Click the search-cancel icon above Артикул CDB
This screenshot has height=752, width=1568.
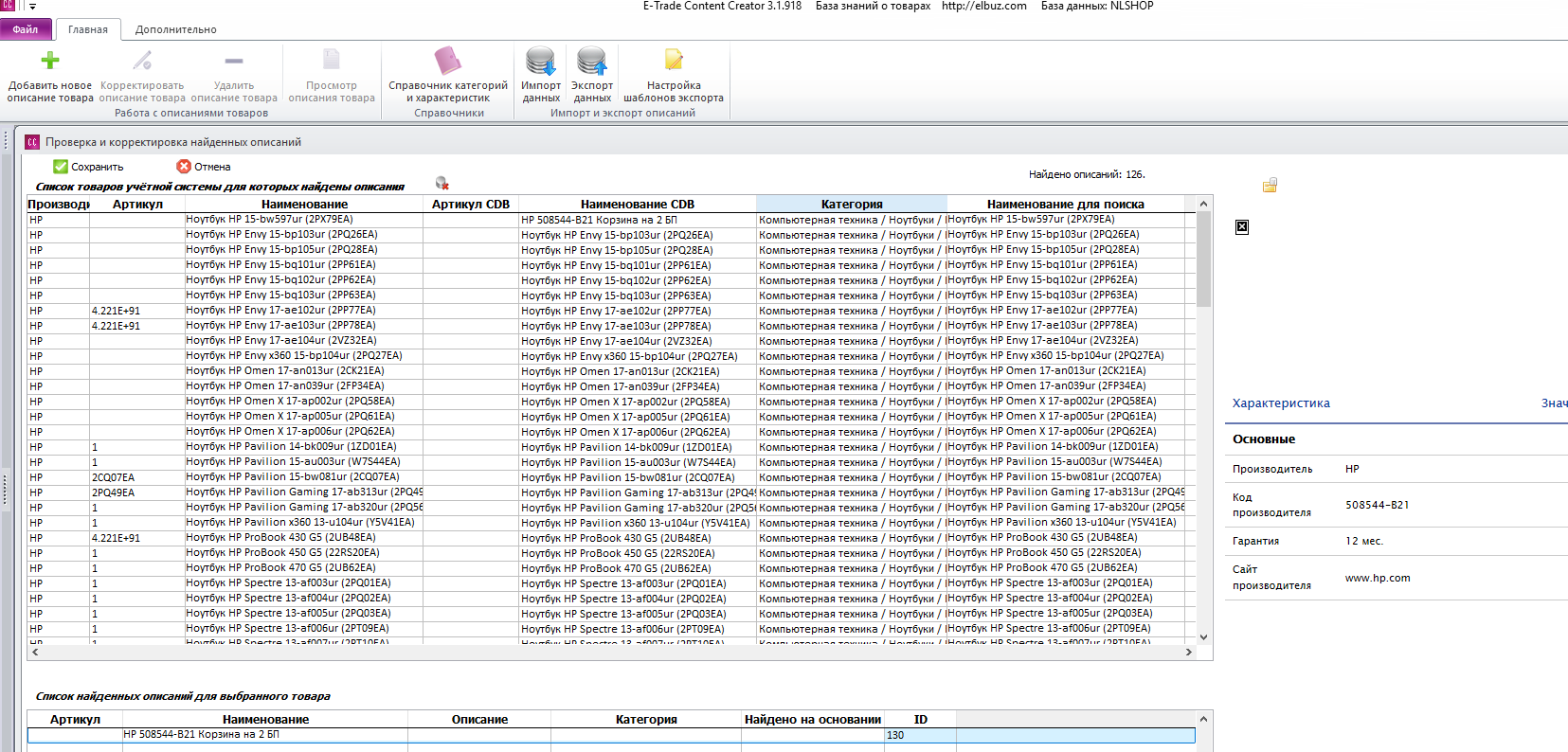point(442,183)
